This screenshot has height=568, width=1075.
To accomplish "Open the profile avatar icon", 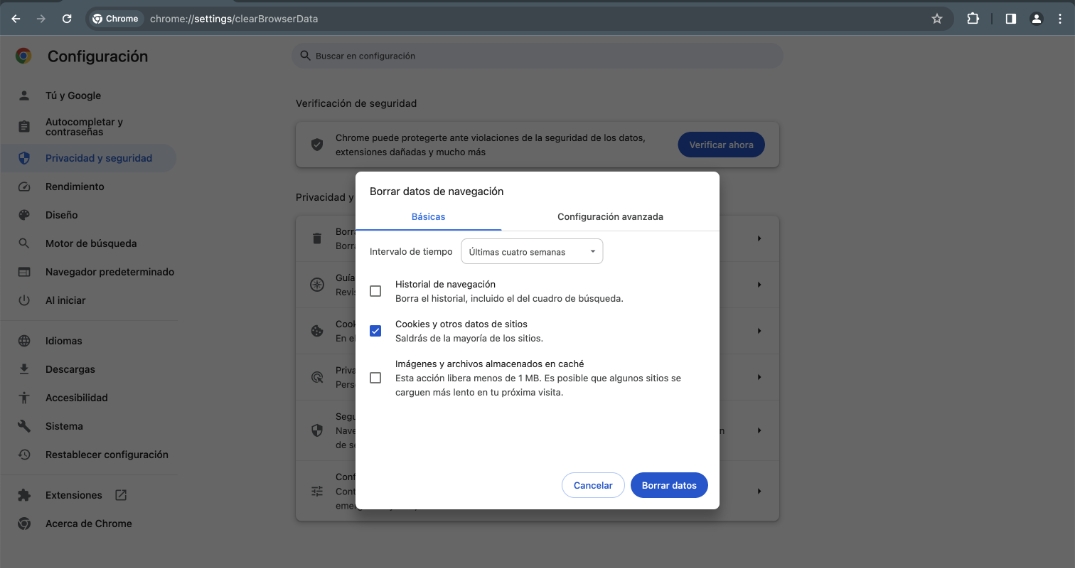I will point(1037,19).
